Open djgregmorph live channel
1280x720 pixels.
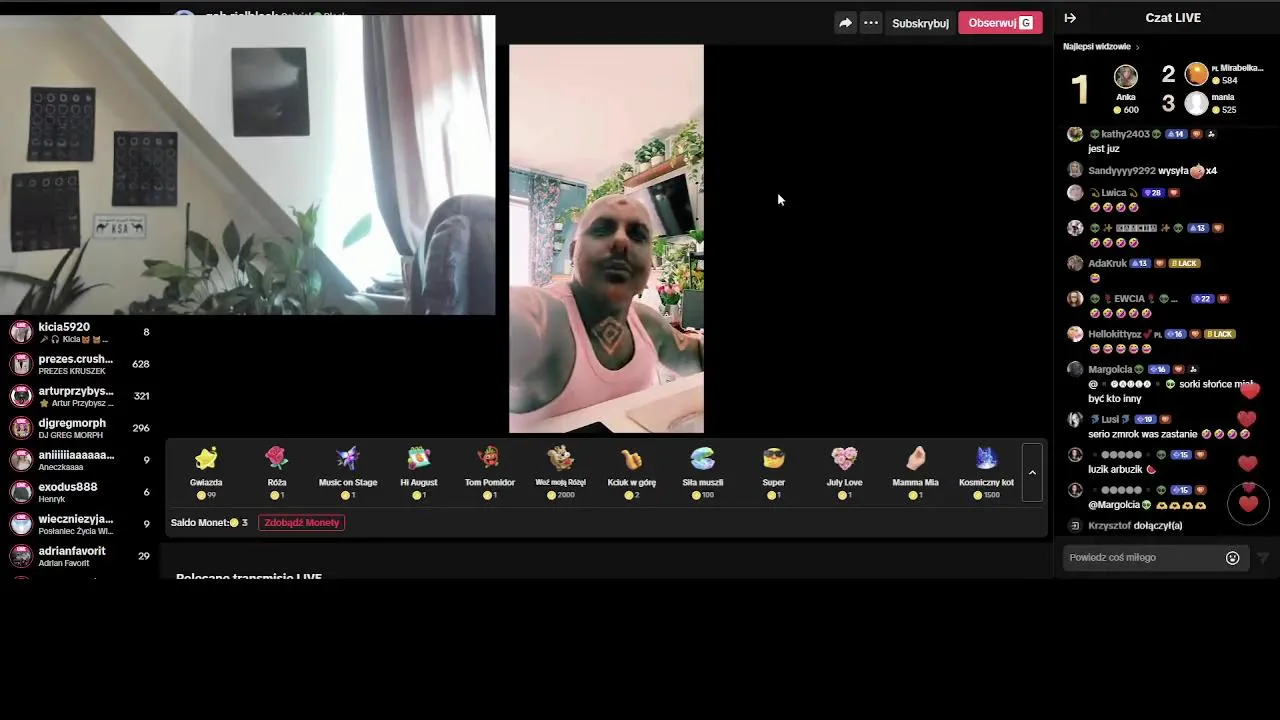pos(80,428)
